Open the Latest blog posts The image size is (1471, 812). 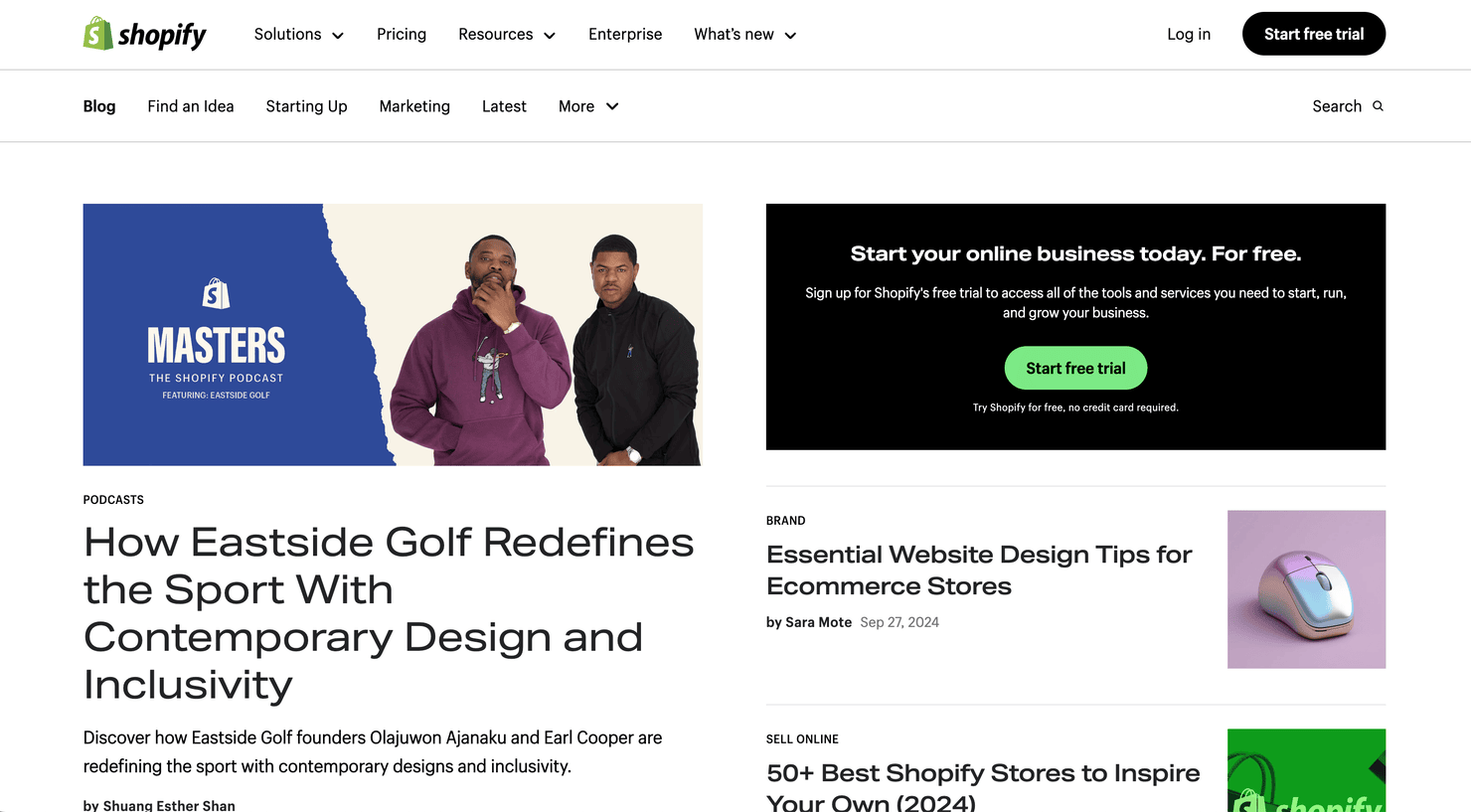(504, 106)
